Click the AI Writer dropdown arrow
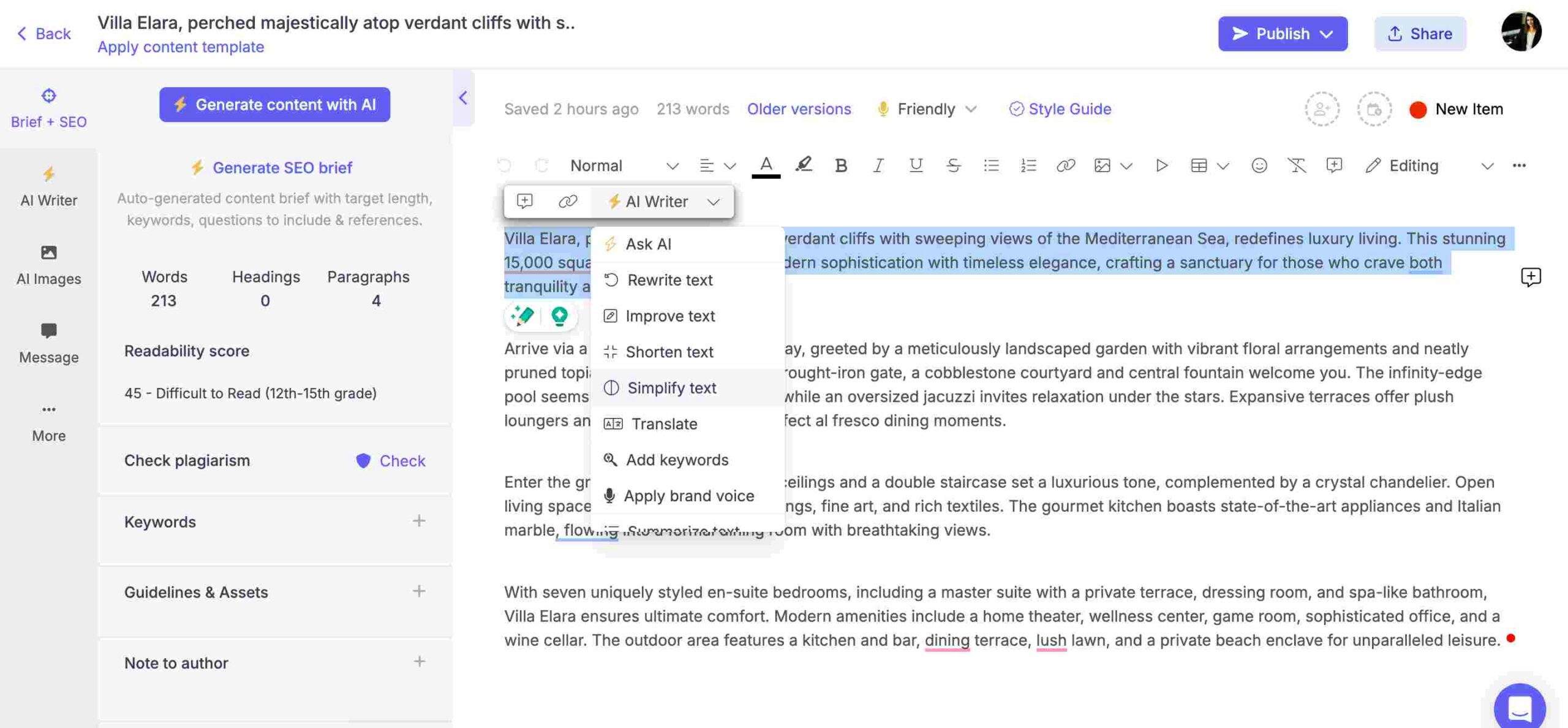 coord(714,201)
